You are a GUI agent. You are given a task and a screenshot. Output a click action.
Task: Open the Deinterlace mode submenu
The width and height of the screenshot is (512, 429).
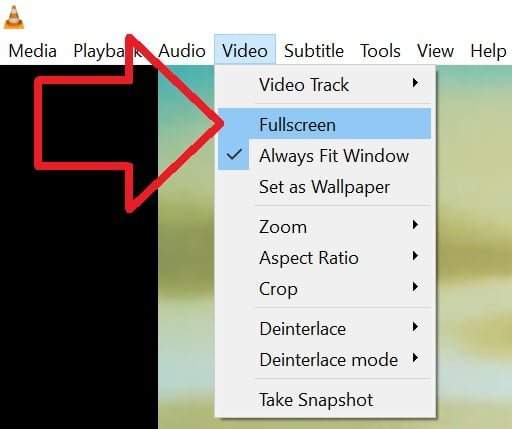pos(325,360)
